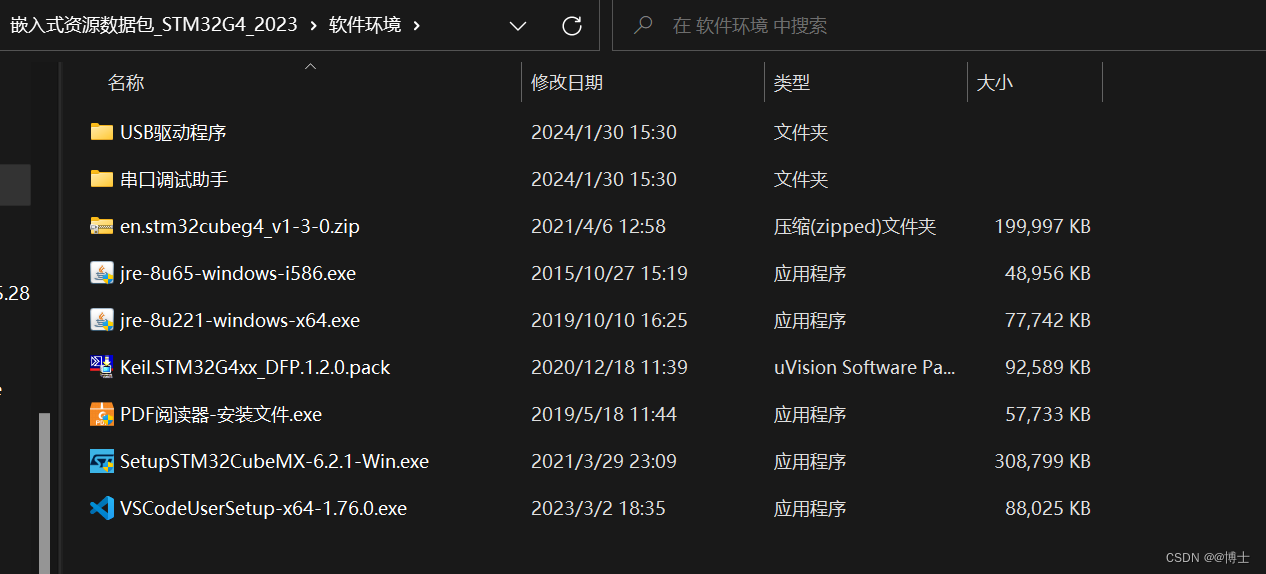Click the date 2021/4/6 12:58
Screen dimensions: 1266x574
coord(598,226)
